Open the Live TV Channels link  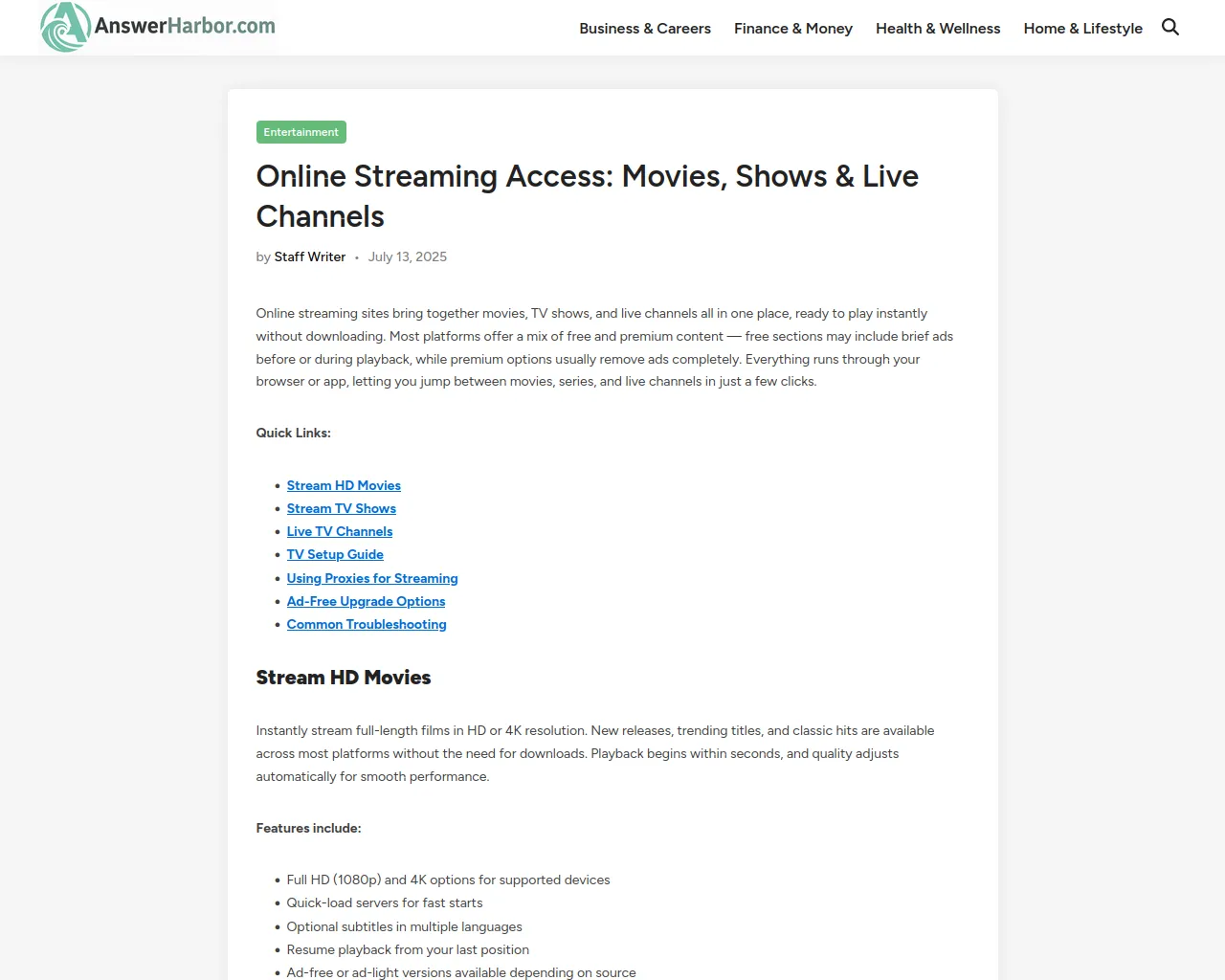(339, 531)
